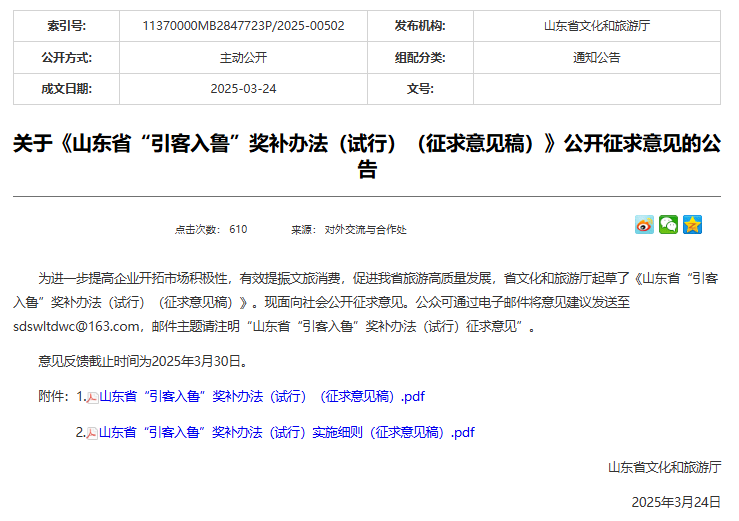
Task: Click the 组配分类 label cell
Action: 420,58
